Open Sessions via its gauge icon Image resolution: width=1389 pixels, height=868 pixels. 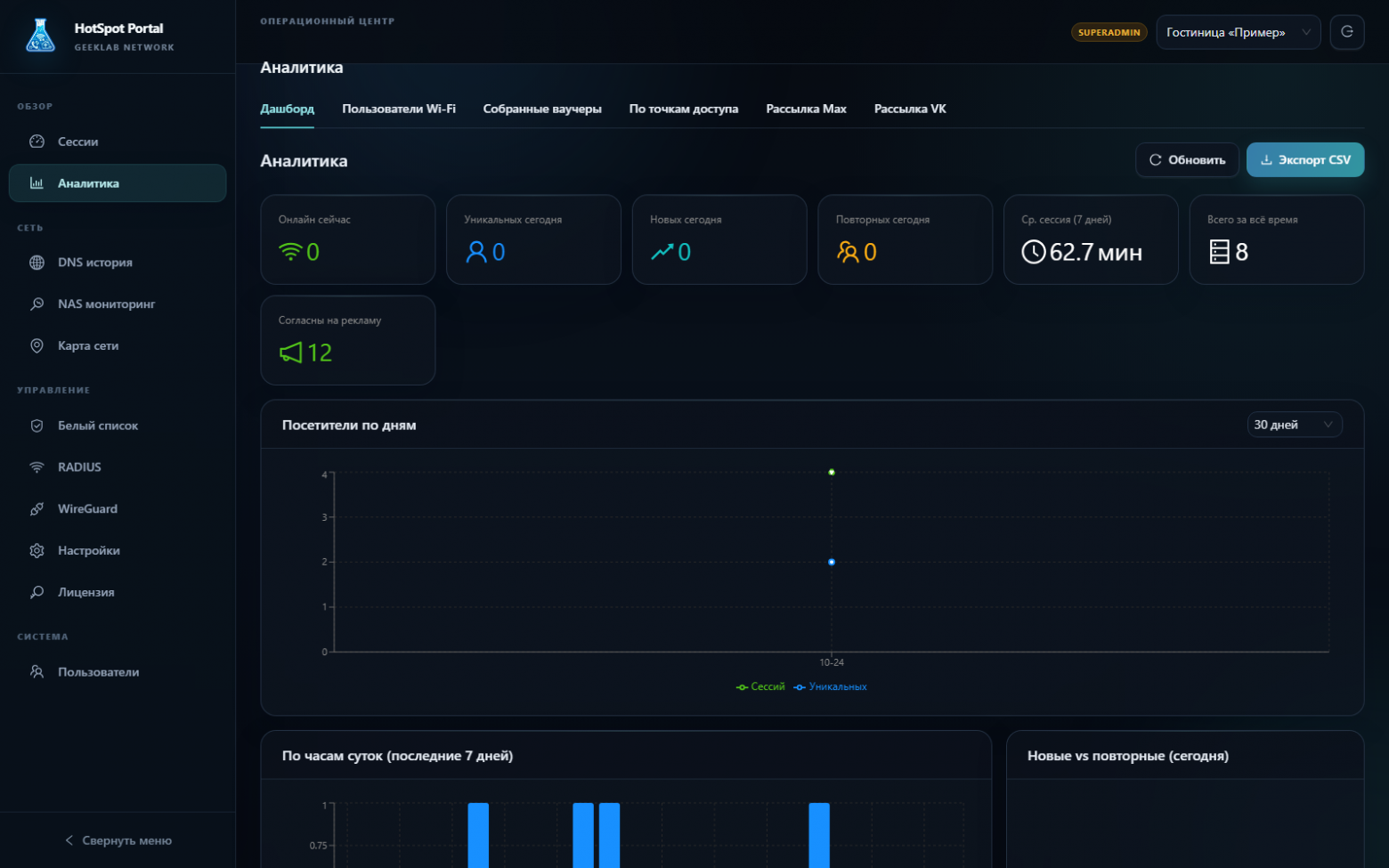37,142
